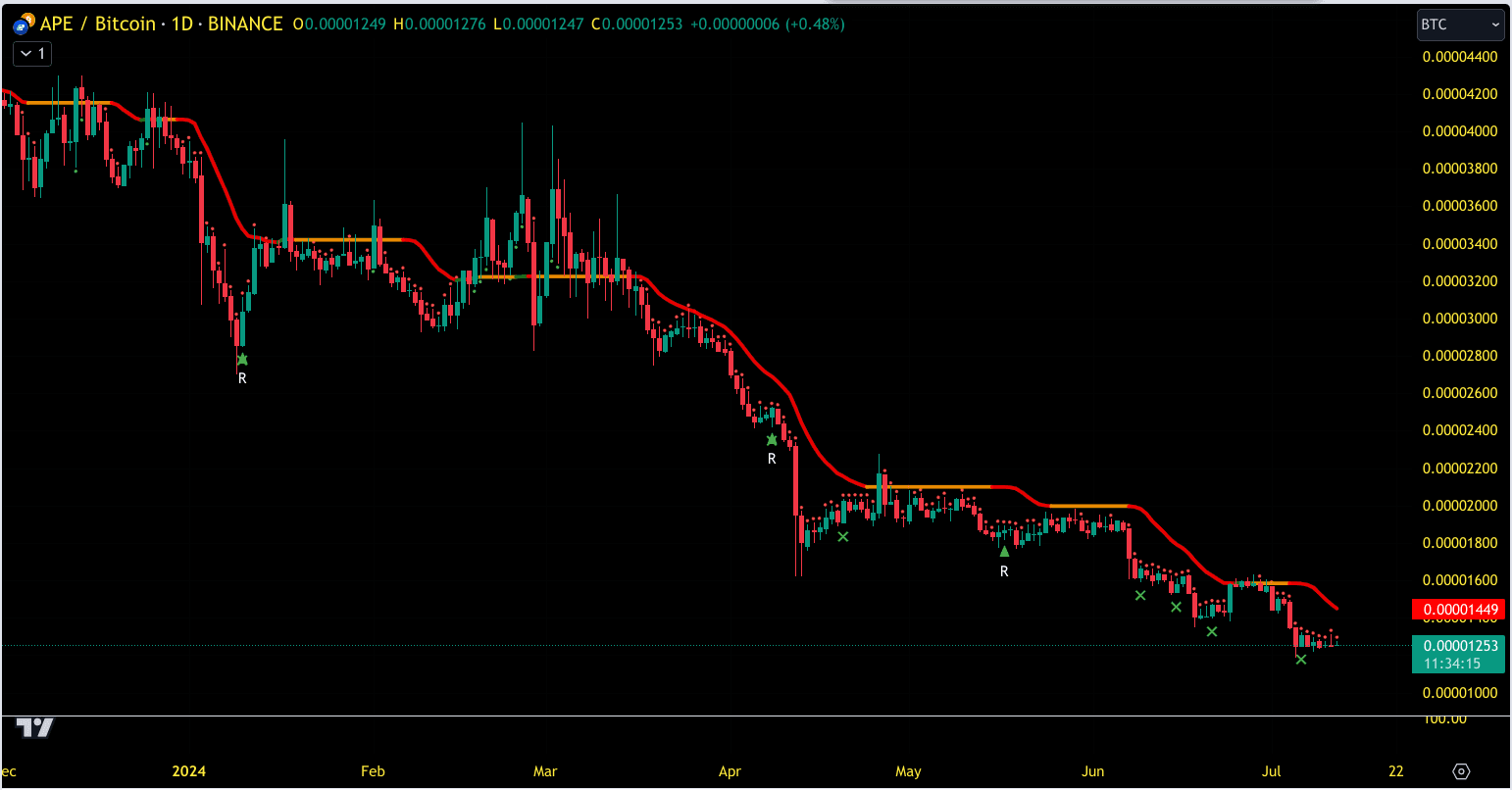This screenshot has width=1512, height=790.
Task: Click the green triangle marker in January
Action: [242, 360]
